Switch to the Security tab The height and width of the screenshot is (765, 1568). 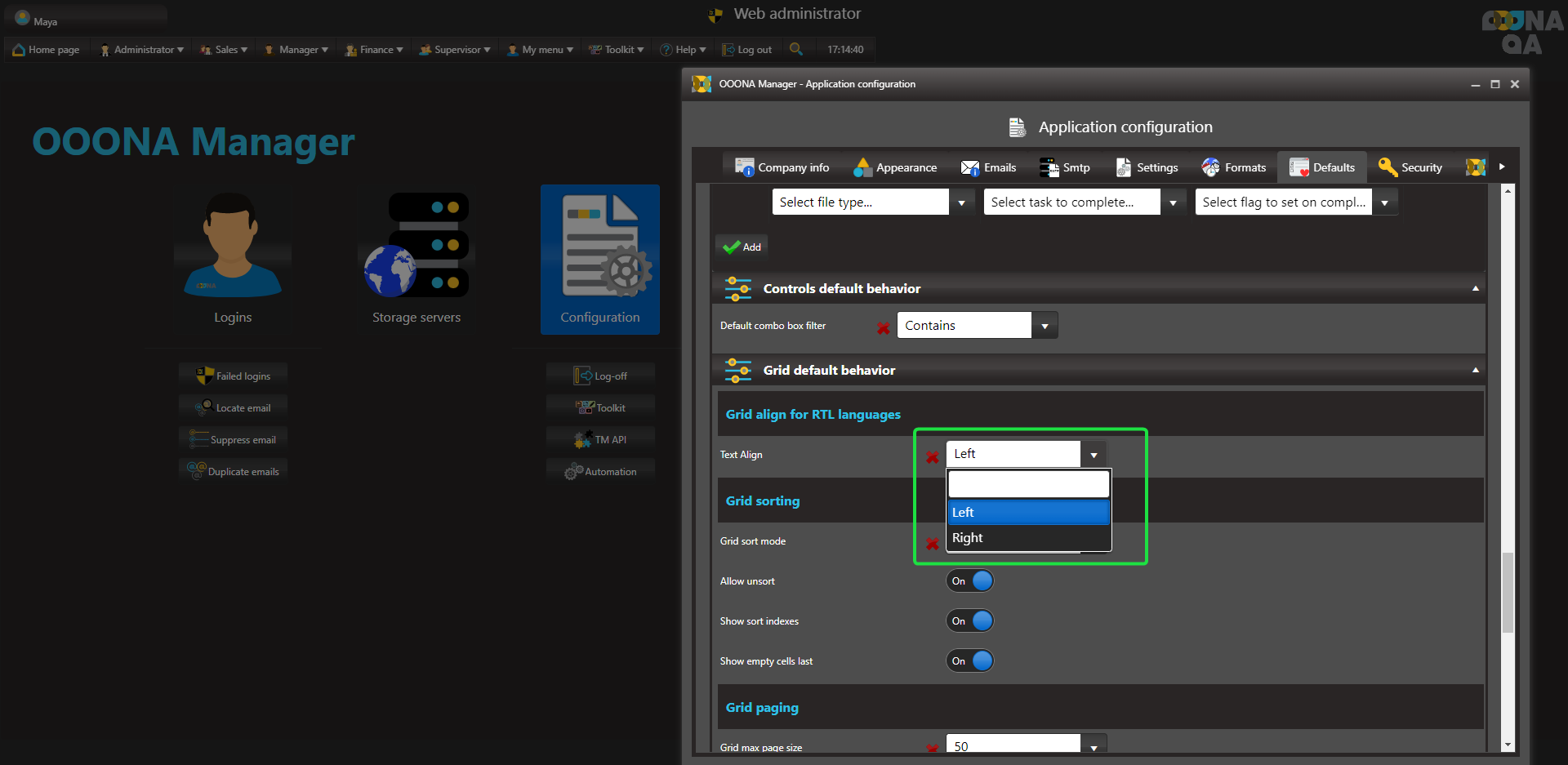click(x=1410, y=167)
